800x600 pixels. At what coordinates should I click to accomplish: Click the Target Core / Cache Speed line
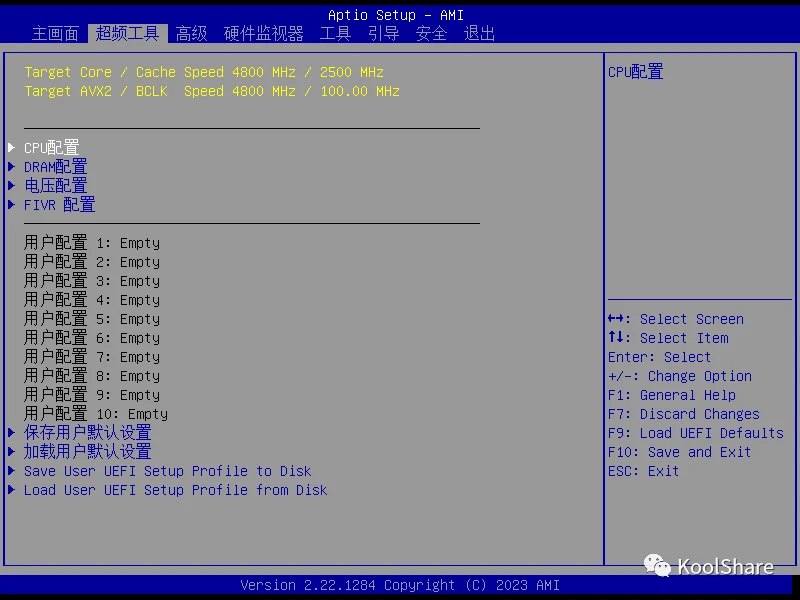click(204, 72)
